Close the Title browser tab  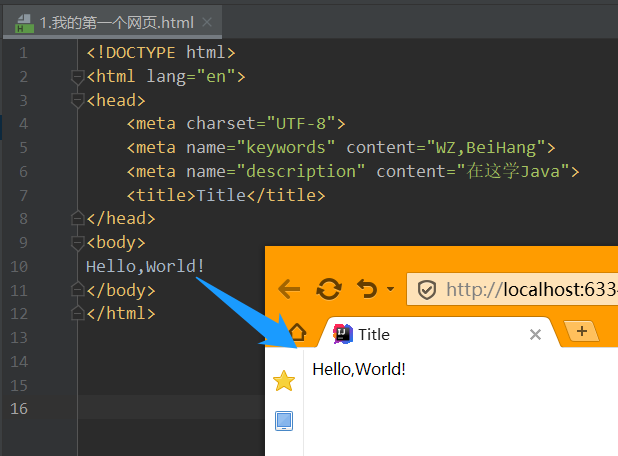click(535, 335)
